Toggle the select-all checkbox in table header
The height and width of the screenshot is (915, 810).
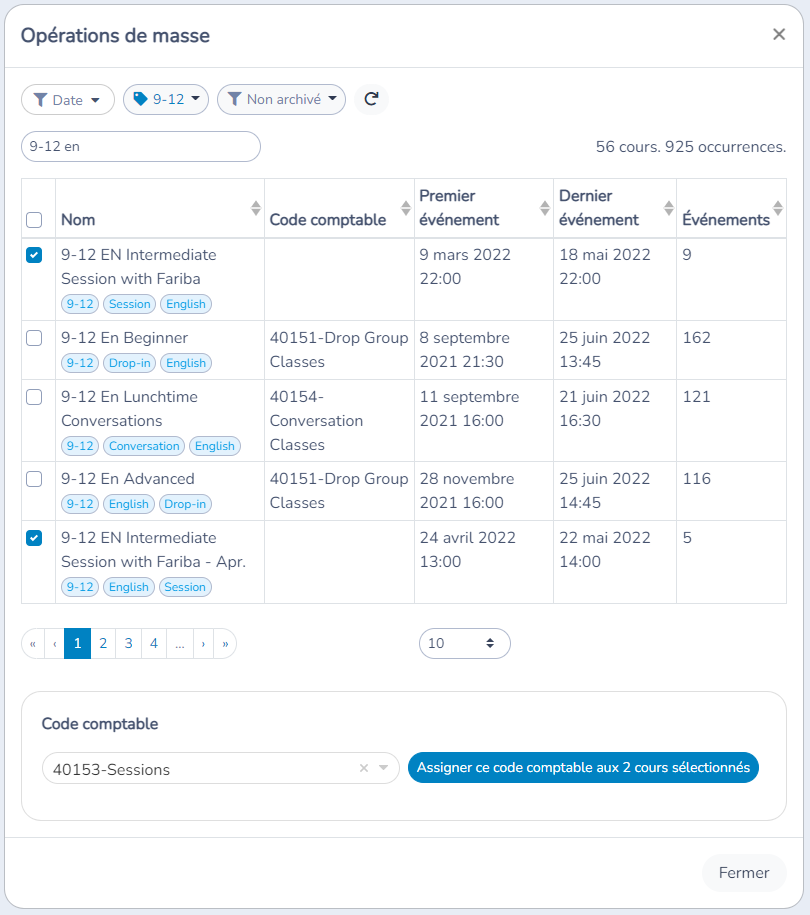tap(34, 220)
